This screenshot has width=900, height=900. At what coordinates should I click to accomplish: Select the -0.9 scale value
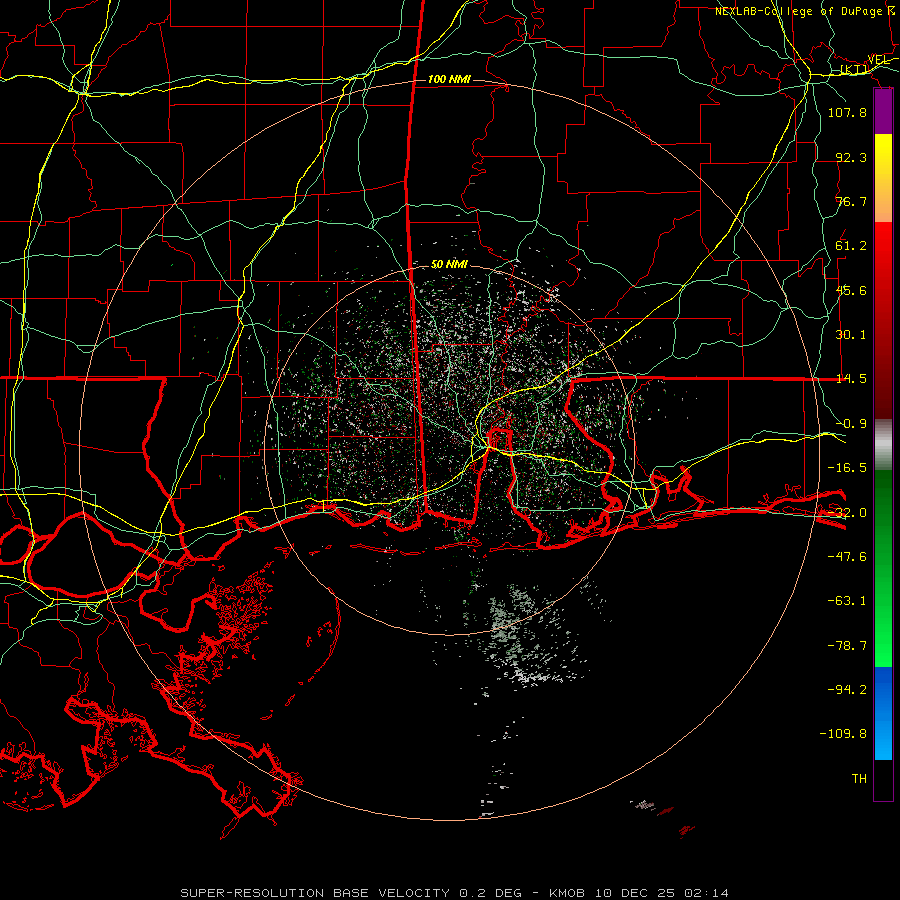coord(851,424)
